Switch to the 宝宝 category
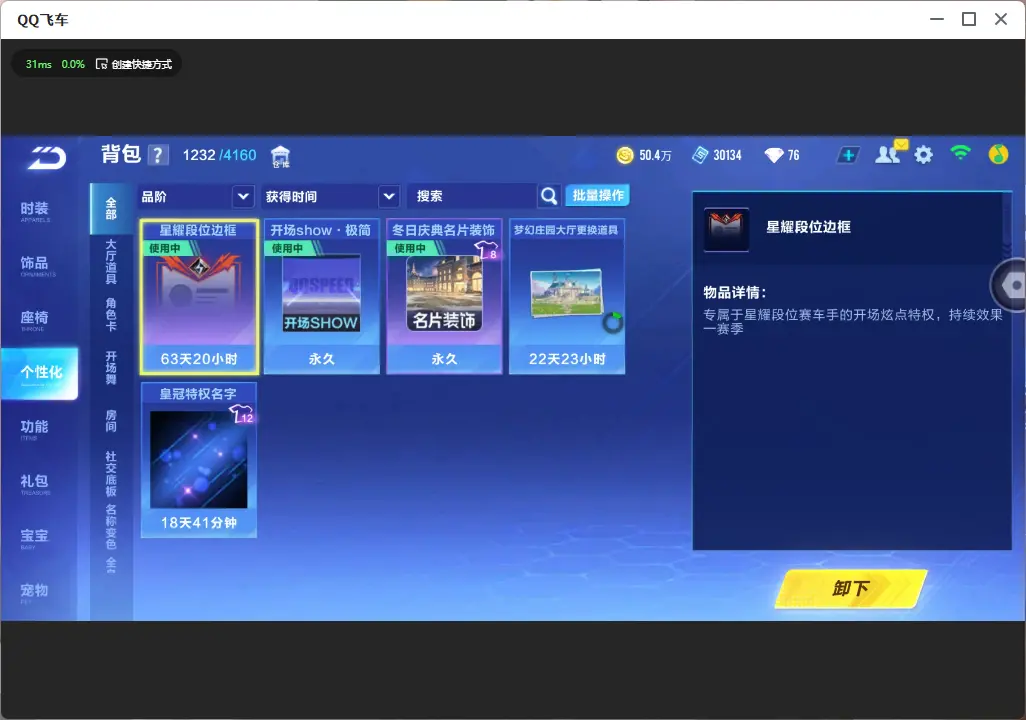Image resolution: width=1026 pixels, height=720 pixels. coord(35,537)
